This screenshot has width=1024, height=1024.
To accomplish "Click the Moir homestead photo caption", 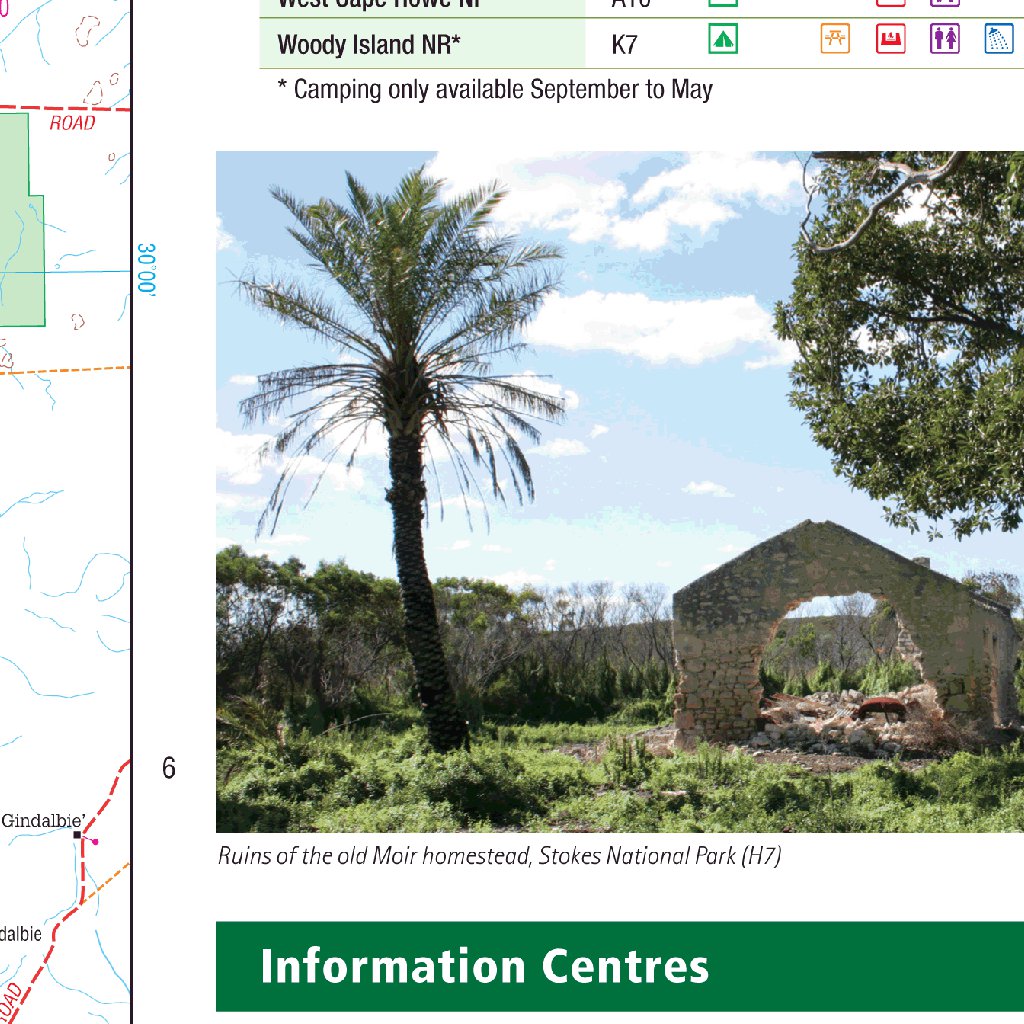I will [500, 856].
